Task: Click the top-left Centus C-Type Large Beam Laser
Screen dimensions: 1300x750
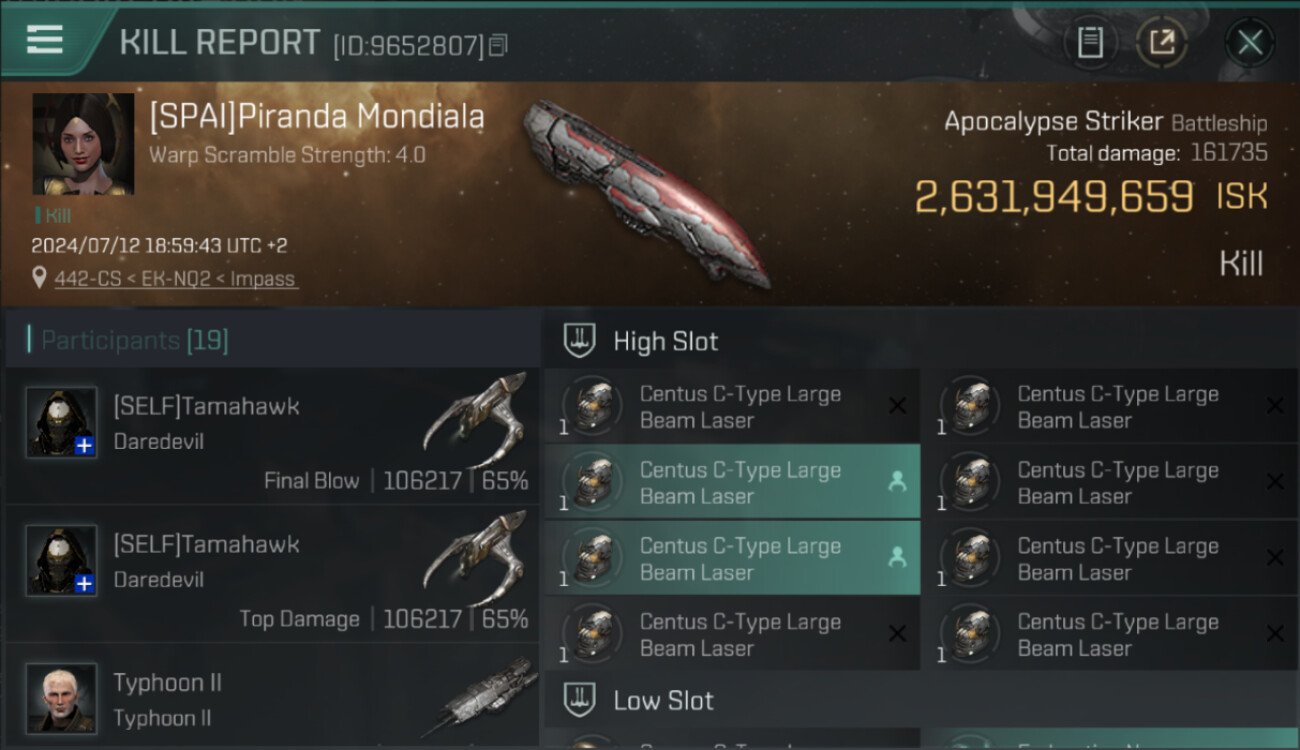Action: coord(733,406)
